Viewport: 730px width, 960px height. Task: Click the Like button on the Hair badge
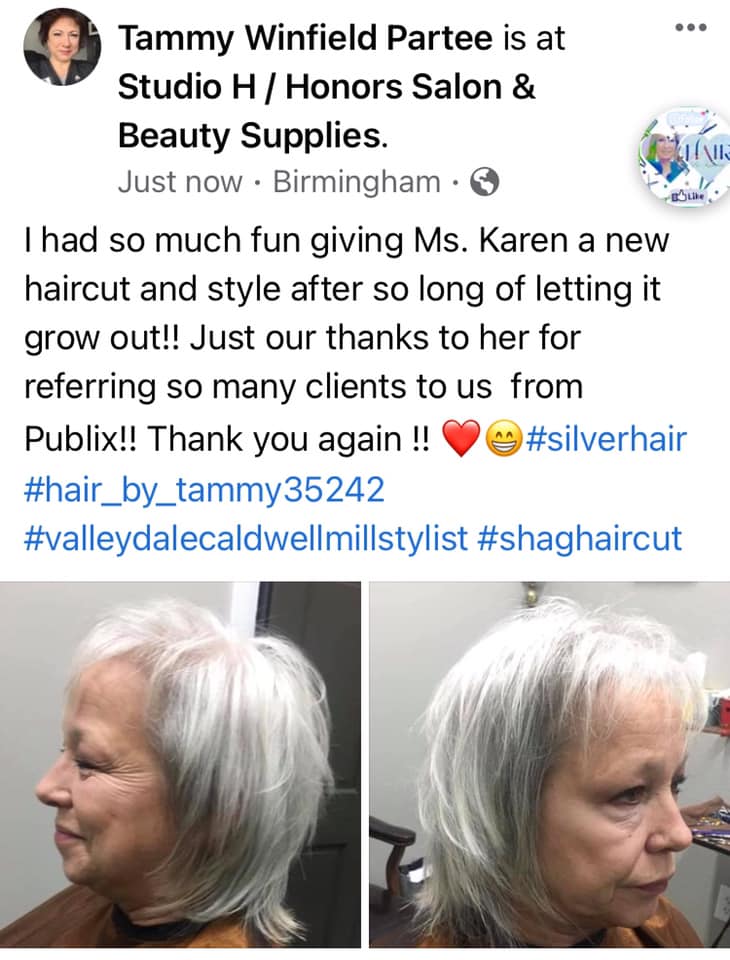click(x=687, y=197)
